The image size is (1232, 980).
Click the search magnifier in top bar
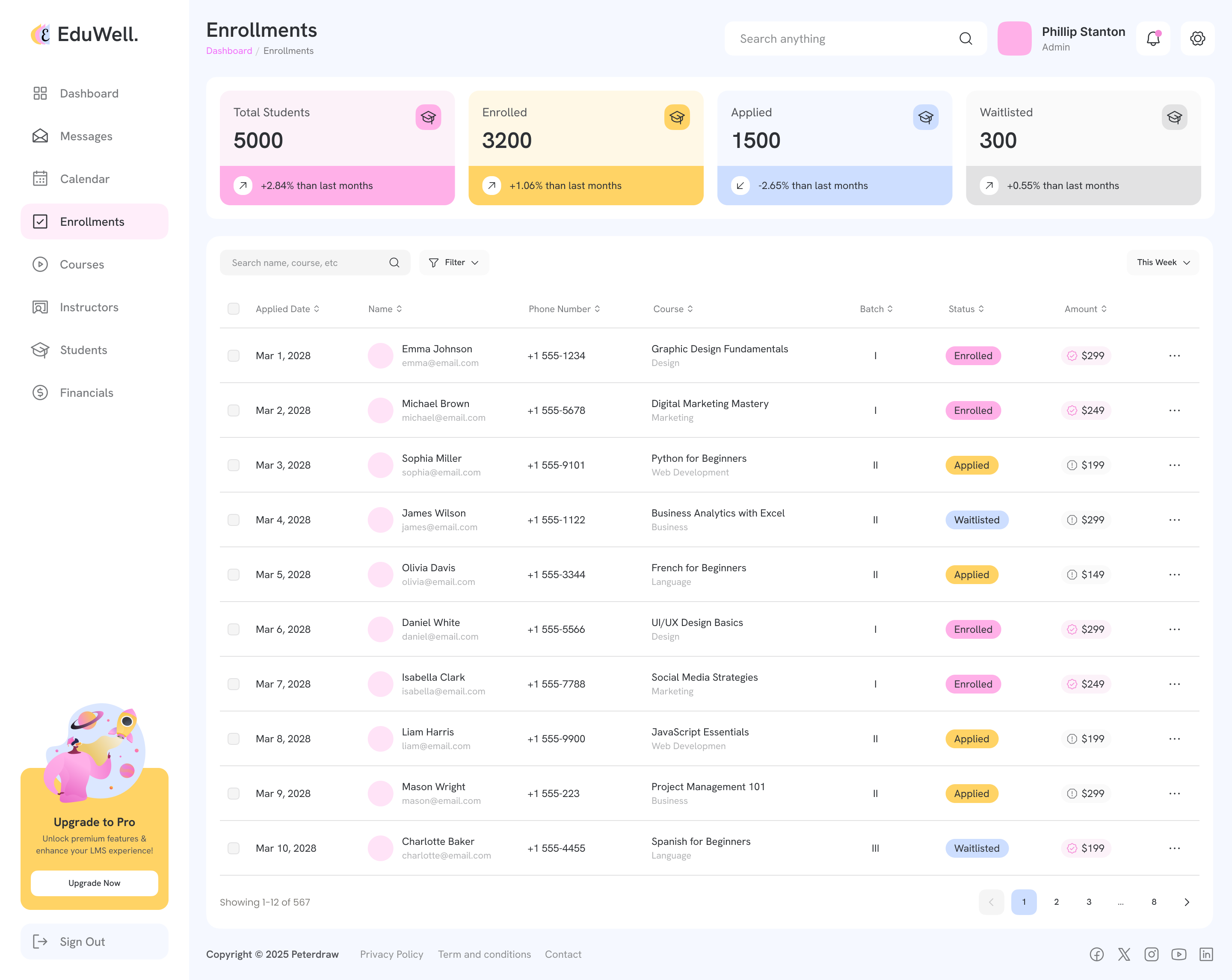965,39
